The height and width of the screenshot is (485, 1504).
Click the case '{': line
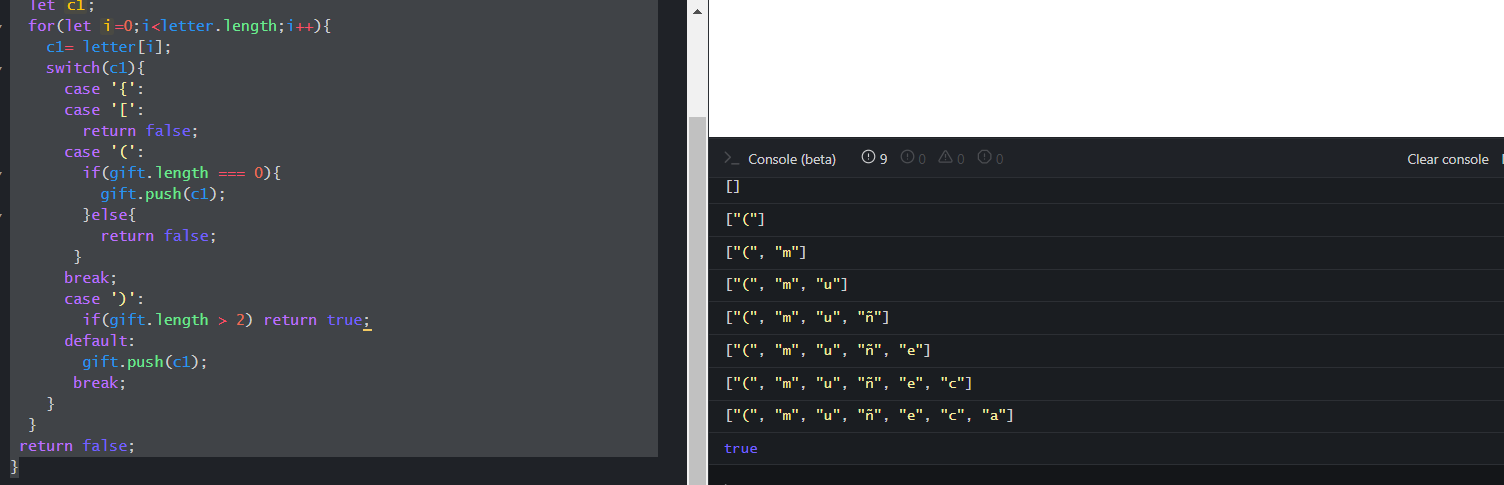(x=105, y=89)
